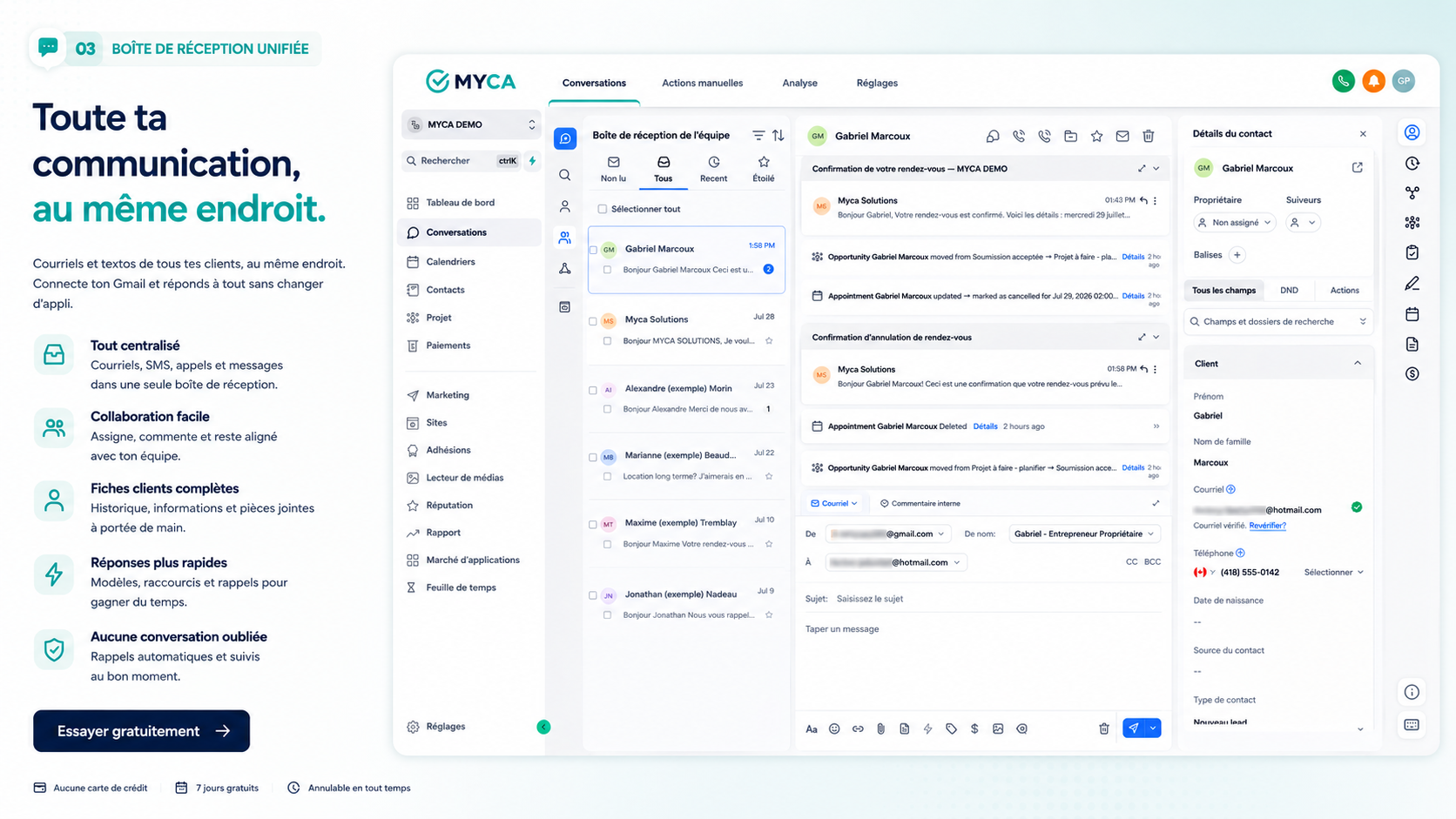Click the magnifier icon in the inner icon rail

click(565, 175)
